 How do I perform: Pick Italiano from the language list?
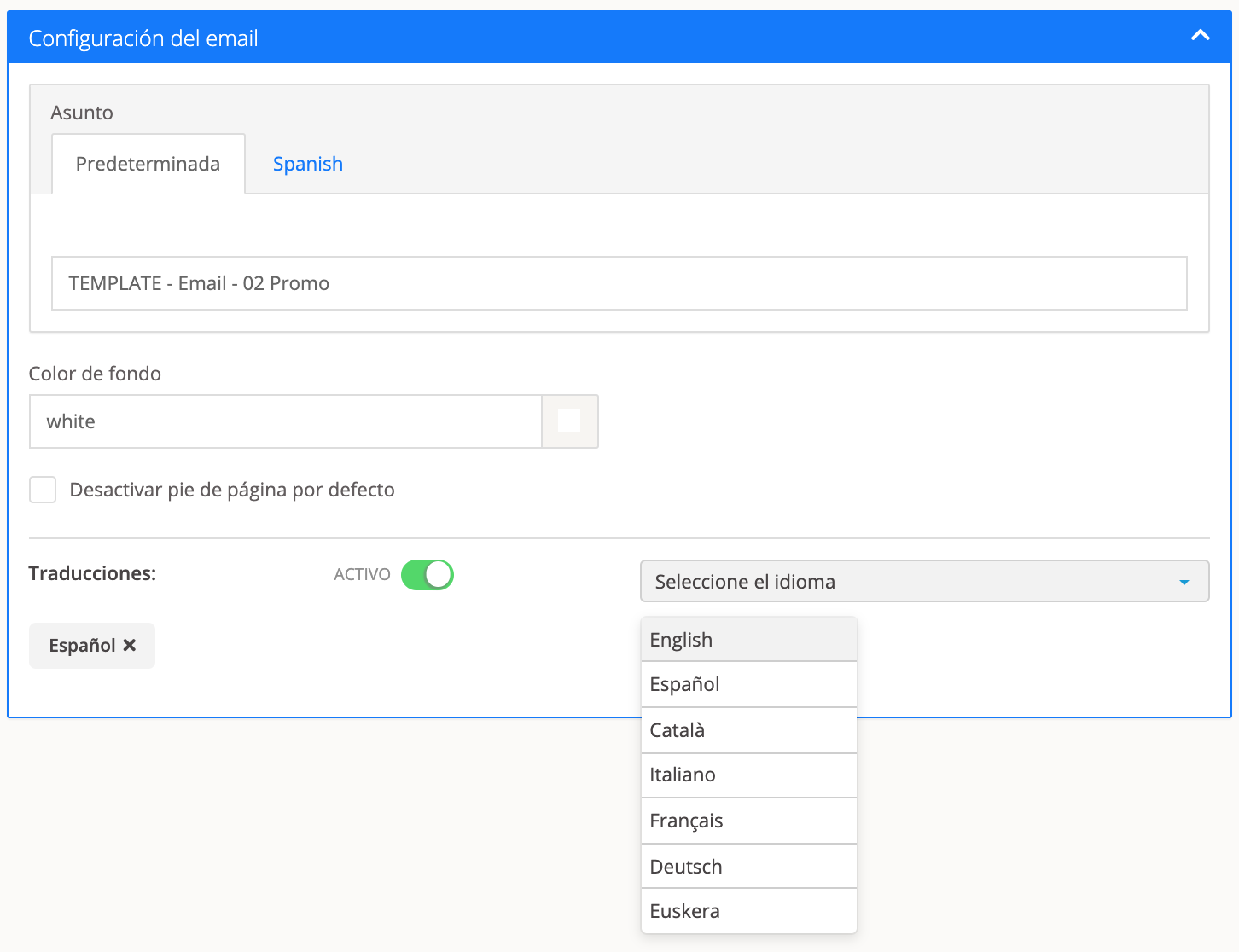748,775
